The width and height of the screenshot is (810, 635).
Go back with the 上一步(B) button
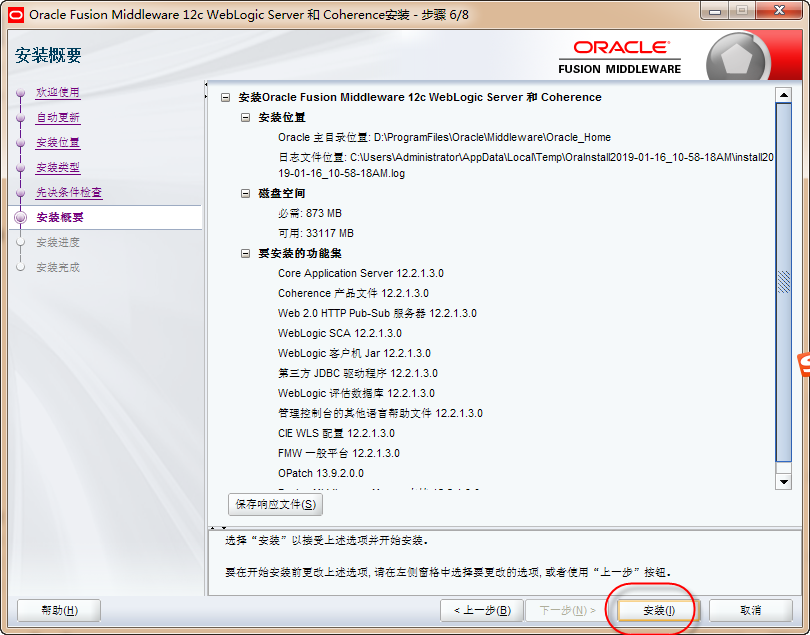pyautogui.click(x=482, y=610)
